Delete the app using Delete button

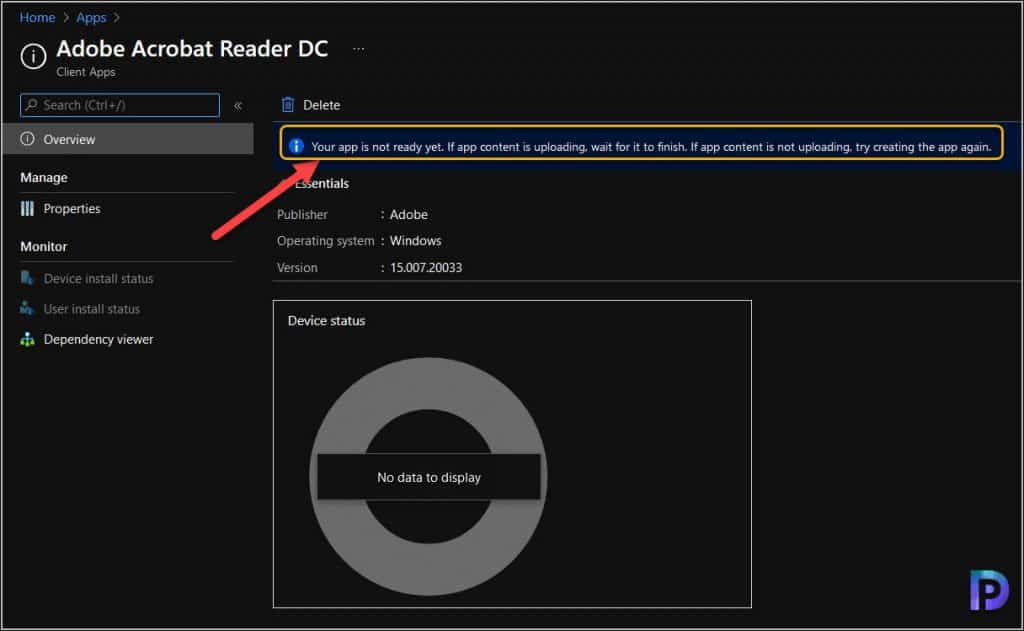coord(311,105)
